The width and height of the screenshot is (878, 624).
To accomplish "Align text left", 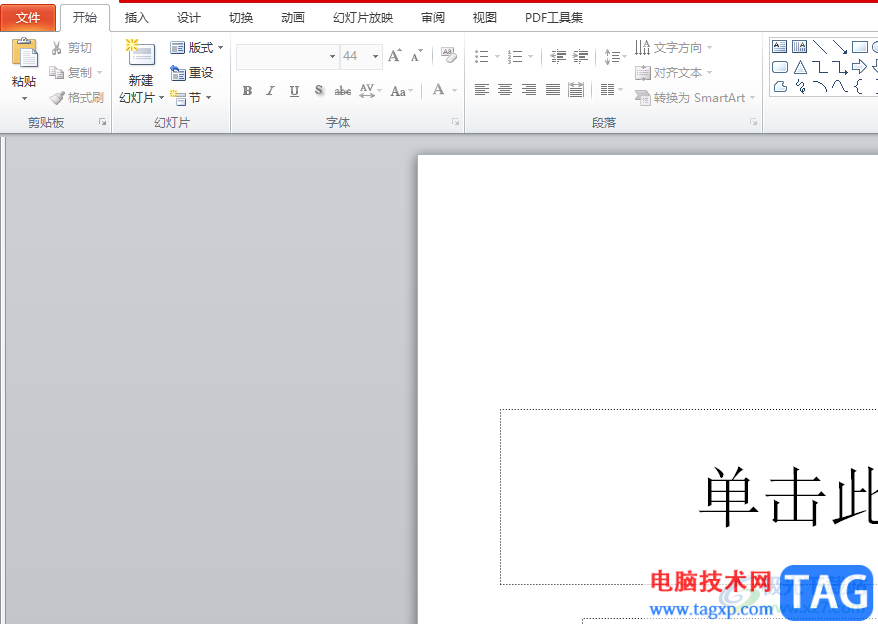I will [x=482, y=90].
